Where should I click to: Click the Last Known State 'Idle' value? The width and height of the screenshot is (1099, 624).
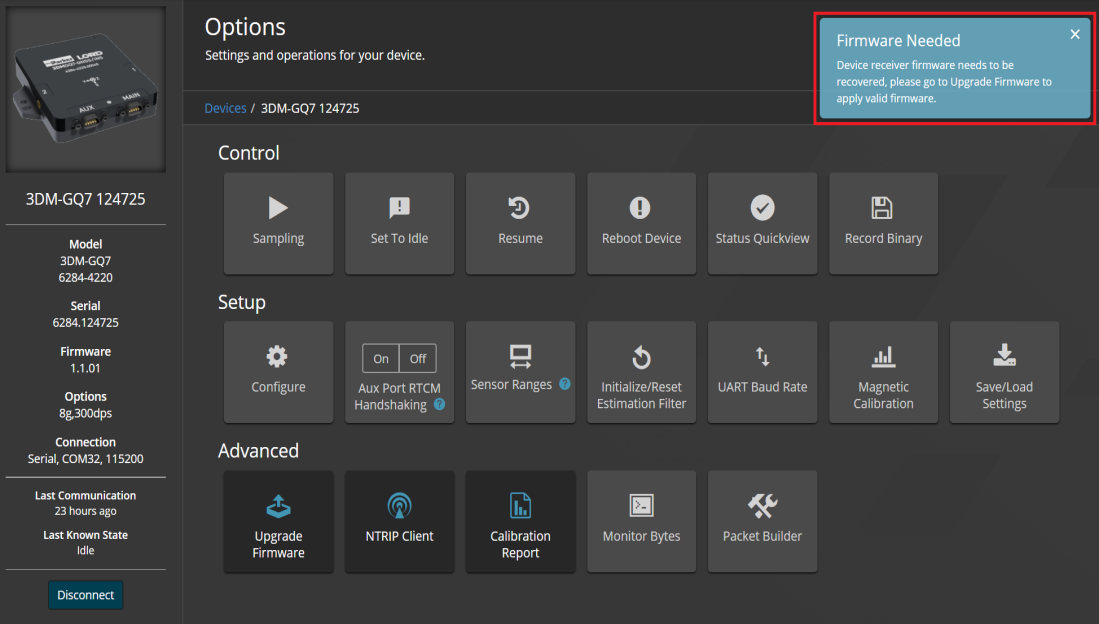point(86,550)
